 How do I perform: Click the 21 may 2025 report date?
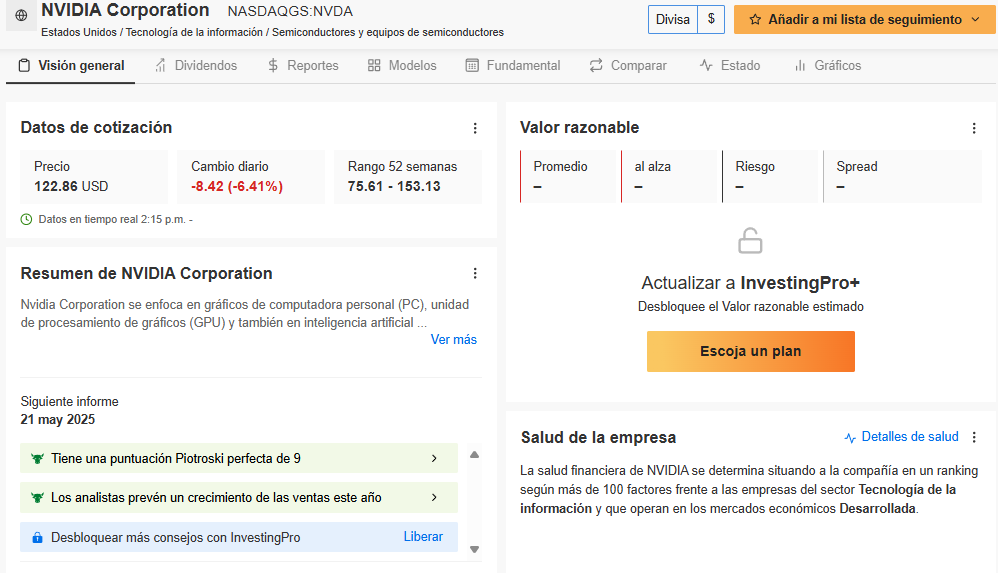[x=57, y=420]
